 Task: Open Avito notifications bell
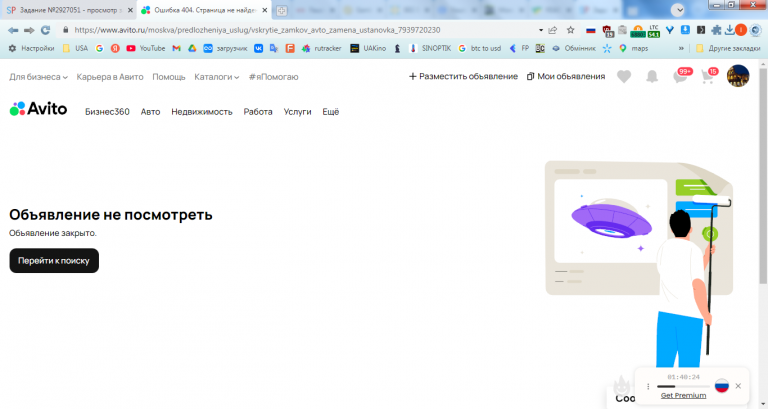652,76
